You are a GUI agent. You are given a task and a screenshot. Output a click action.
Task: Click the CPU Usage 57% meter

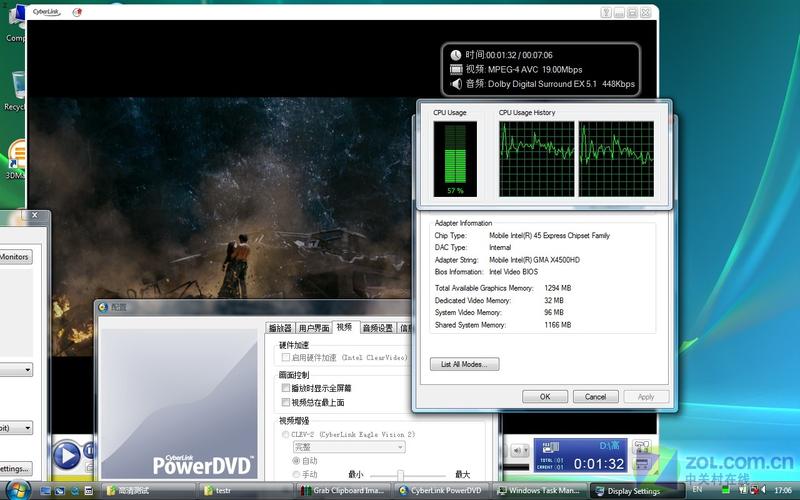point(455,159)
